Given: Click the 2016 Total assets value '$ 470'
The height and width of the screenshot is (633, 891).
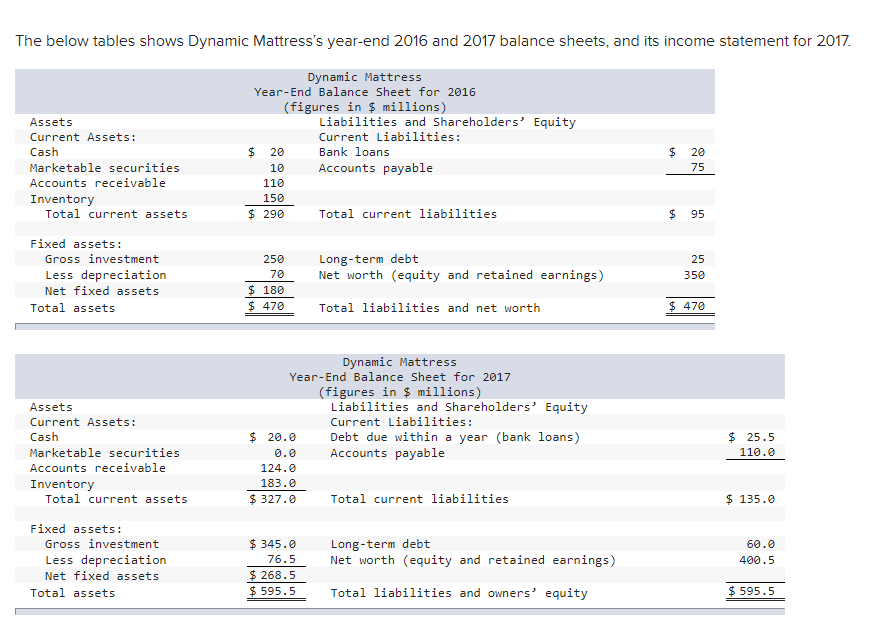Looking at the screenshot, I should tap(266, 306).
